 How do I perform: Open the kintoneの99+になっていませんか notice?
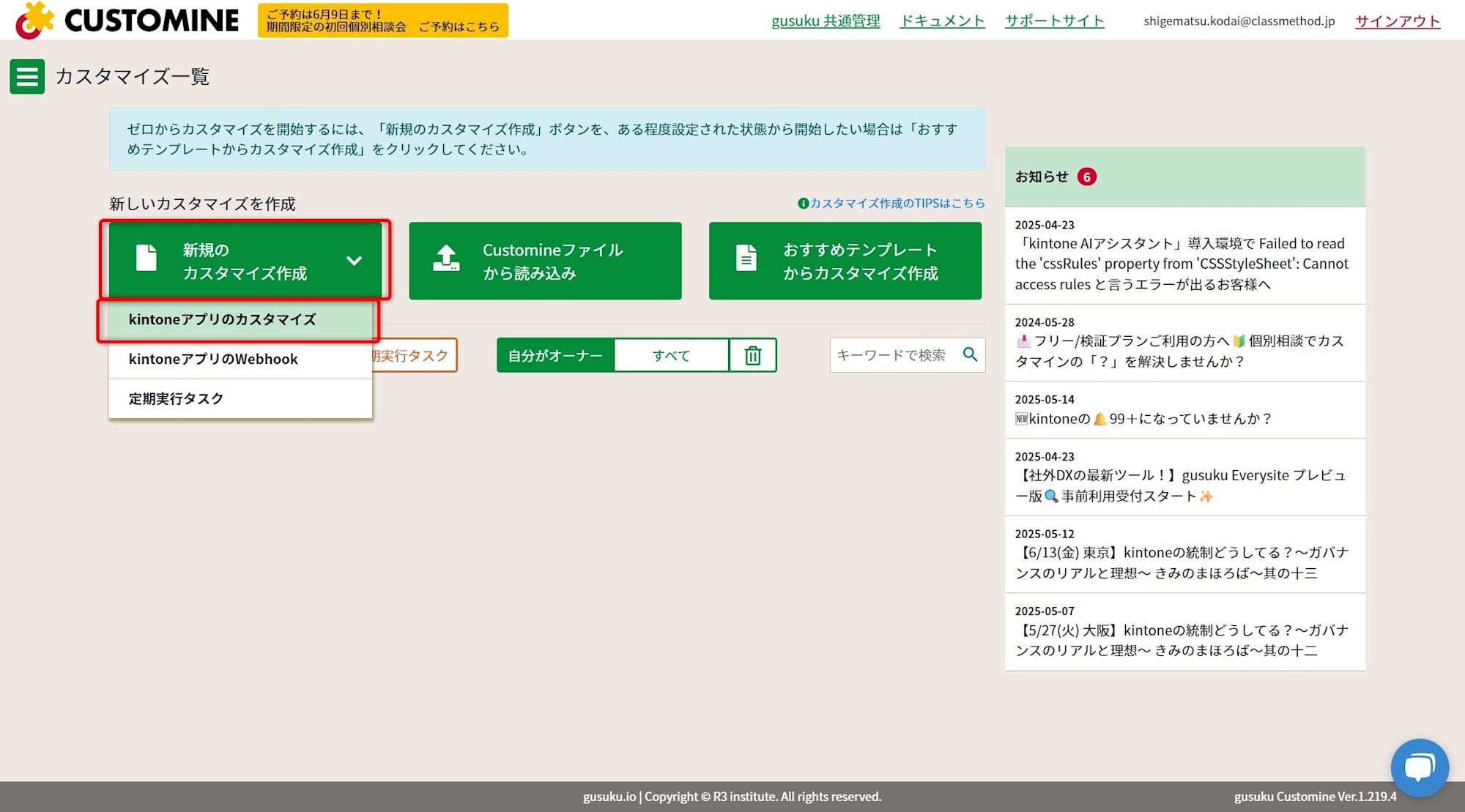(1184, 410)
